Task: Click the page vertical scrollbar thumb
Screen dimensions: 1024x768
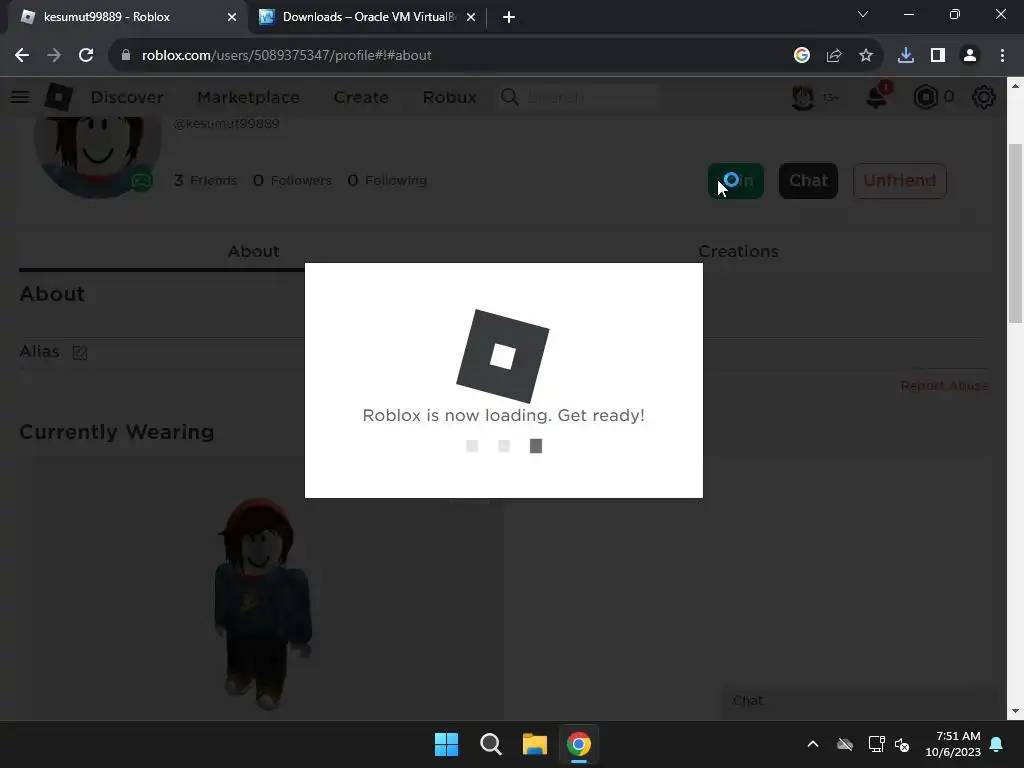Action: coord(1015,233)
